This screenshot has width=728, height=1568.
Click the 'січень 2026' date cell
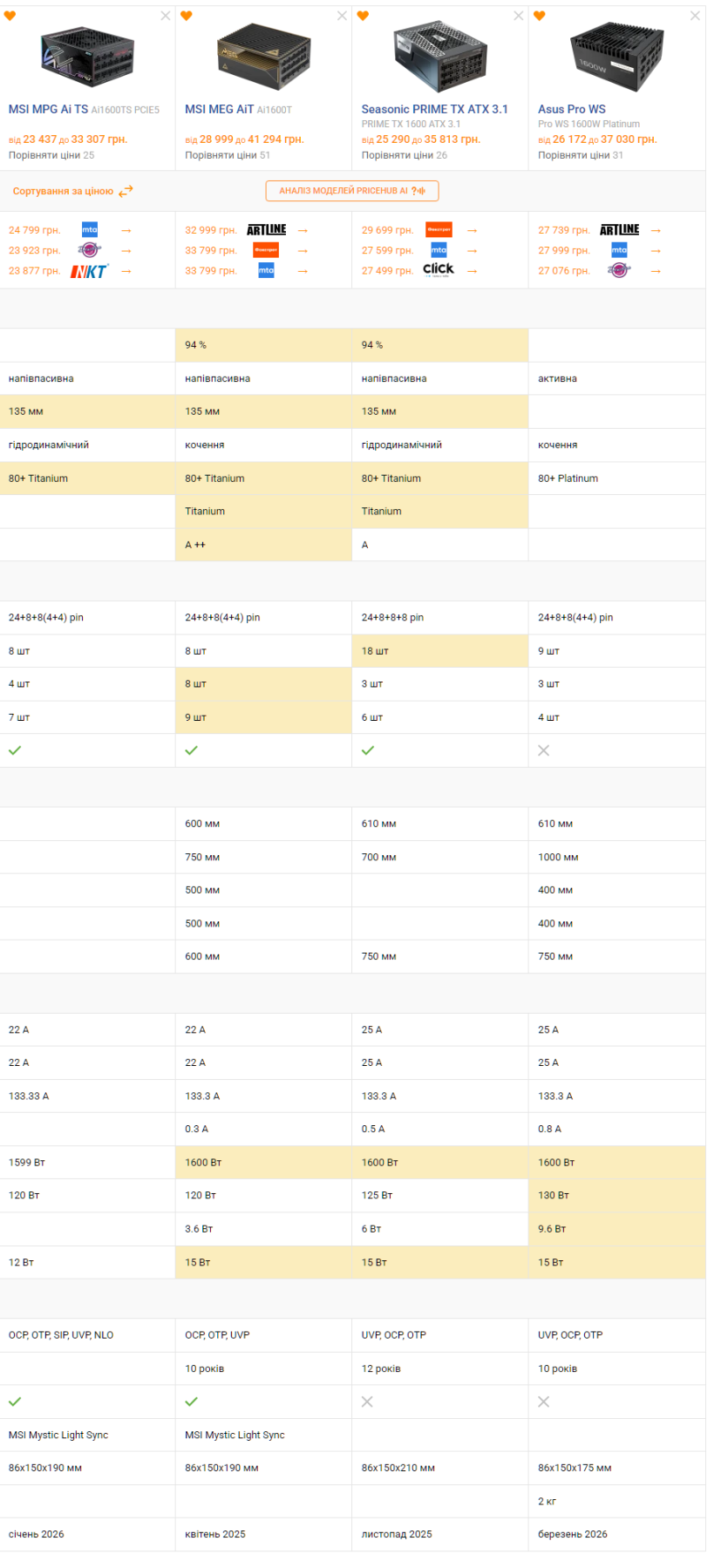point(87,1534)
